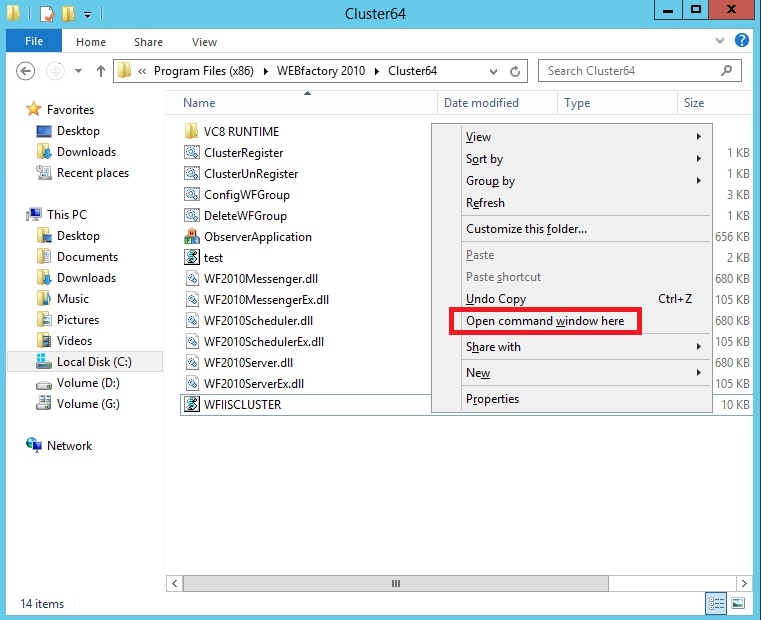
Task: Open Network in navigation pane
Action: click(x=69, y=446)
